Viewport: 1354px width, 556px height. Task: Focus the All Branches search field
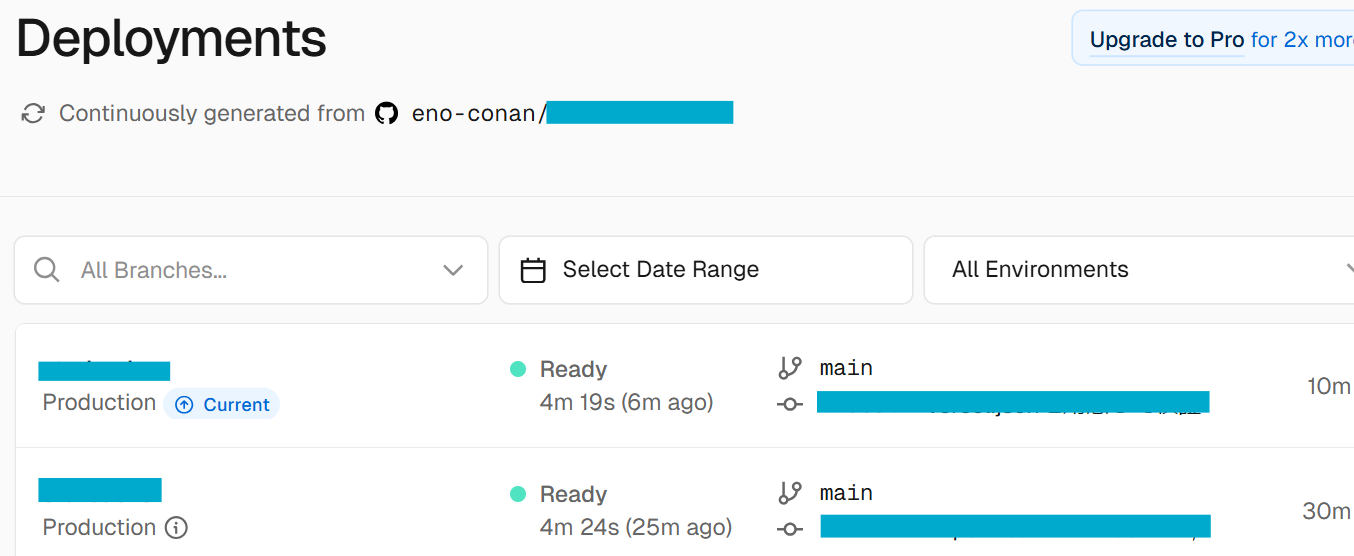pyautogui.click(x=240, y=270)
